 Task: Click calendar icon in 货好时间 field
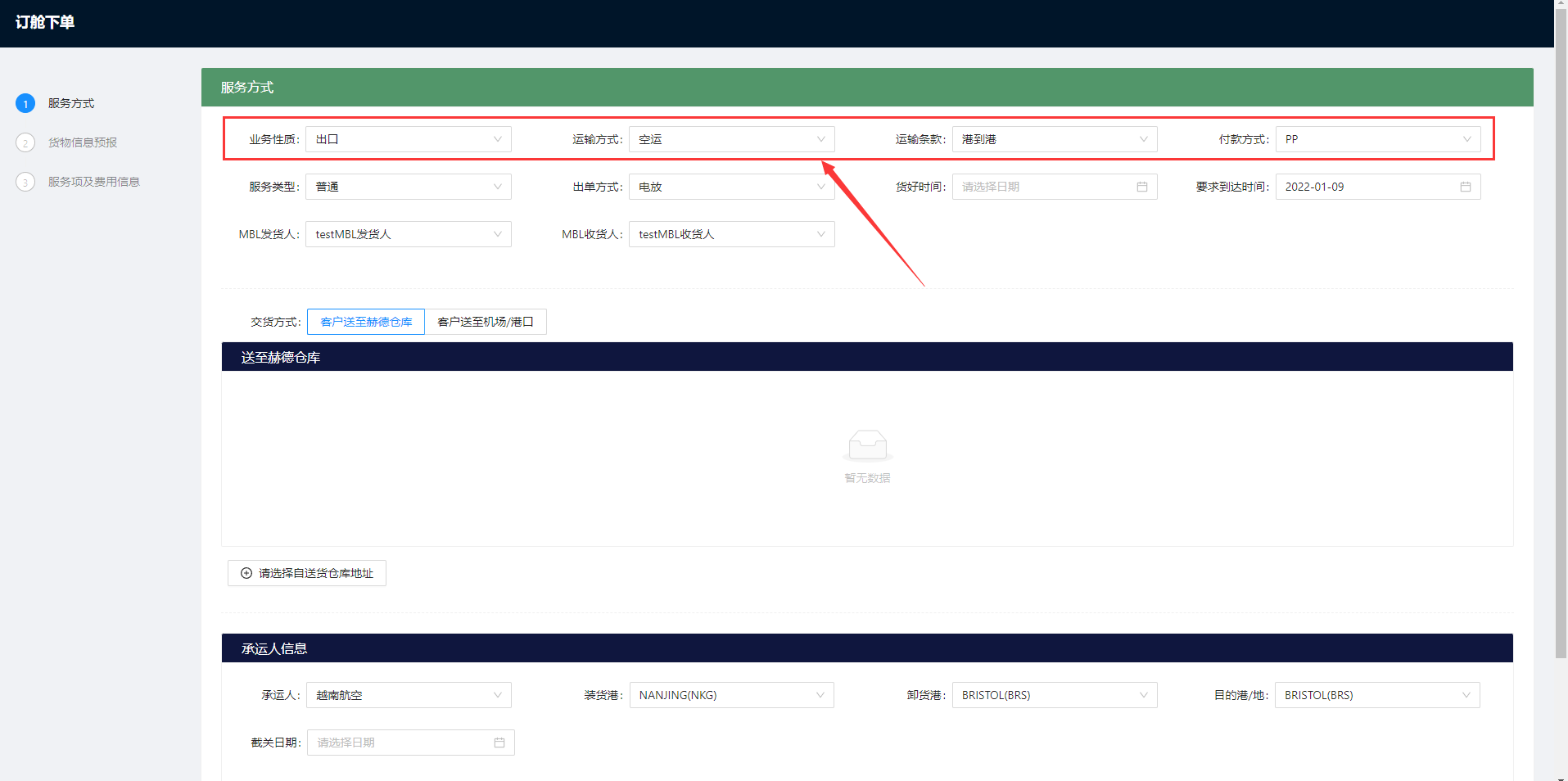1141,187
